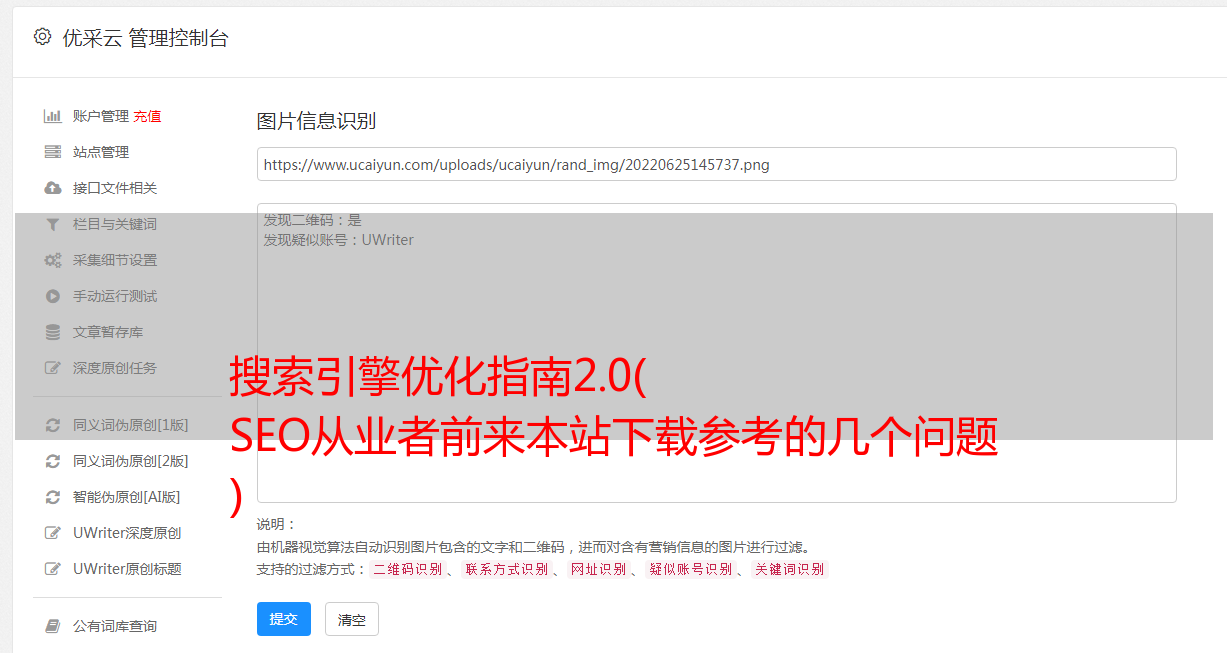Click the edit icon for 深度原创任务

click(x=53, y=368)
